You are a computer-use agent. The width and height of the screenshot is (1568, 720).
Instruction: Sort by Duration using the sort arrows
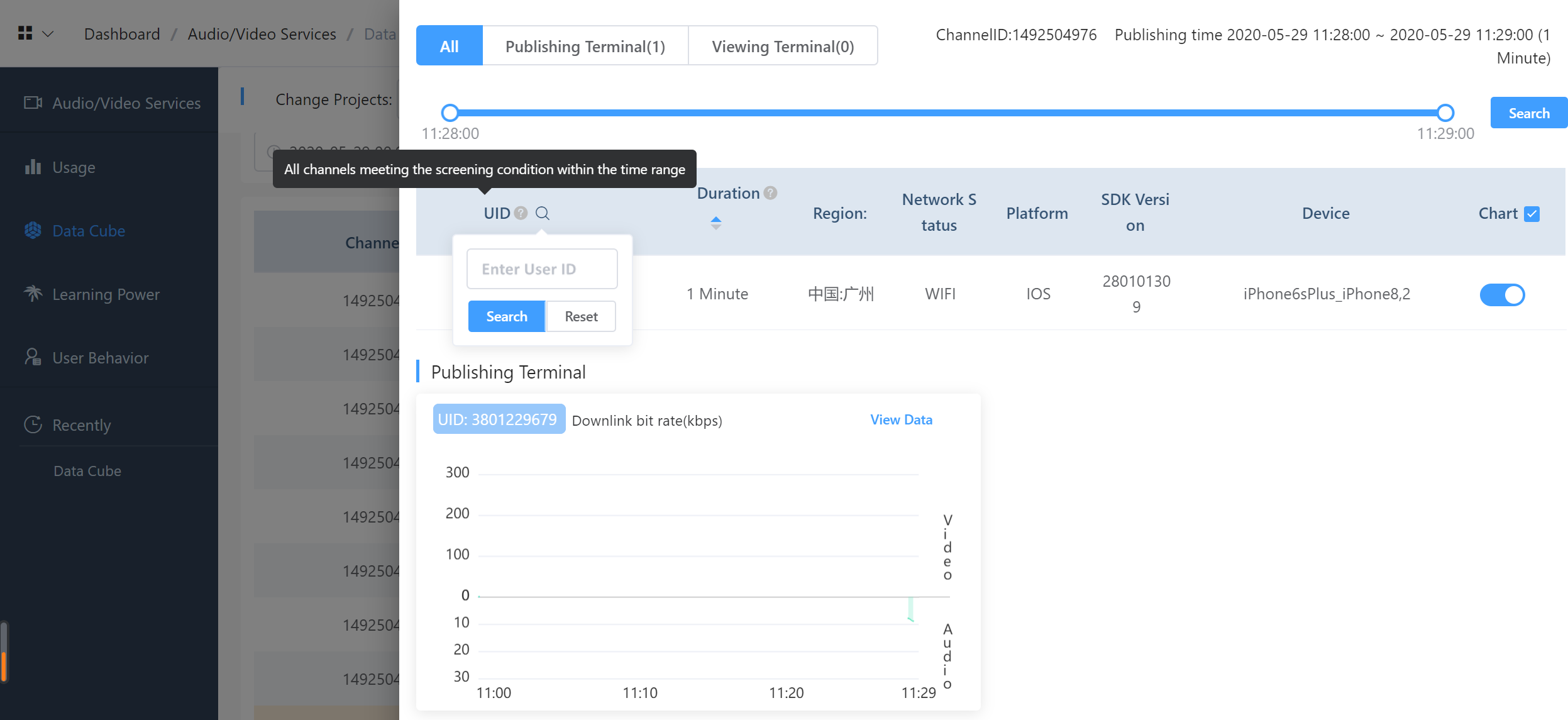click(715, 223)
